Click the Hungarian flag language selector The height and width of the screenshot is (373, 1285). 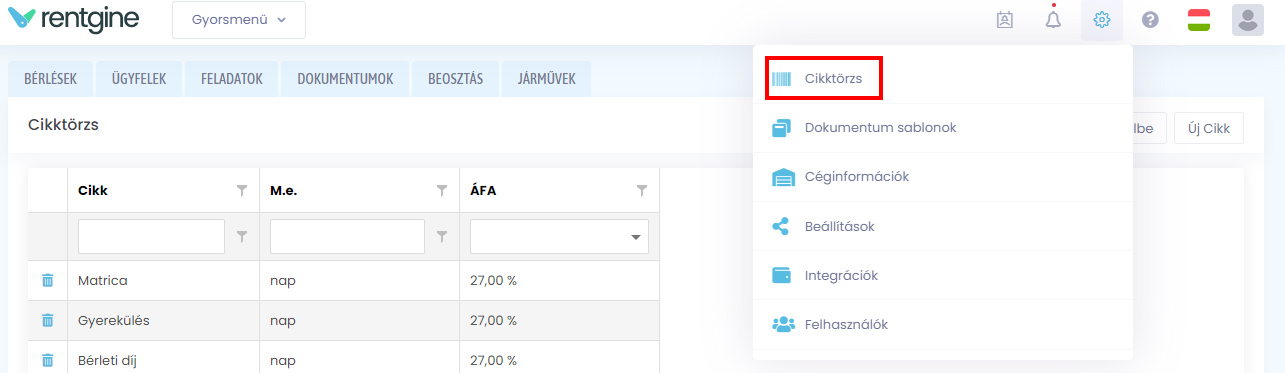[1199, 20]
